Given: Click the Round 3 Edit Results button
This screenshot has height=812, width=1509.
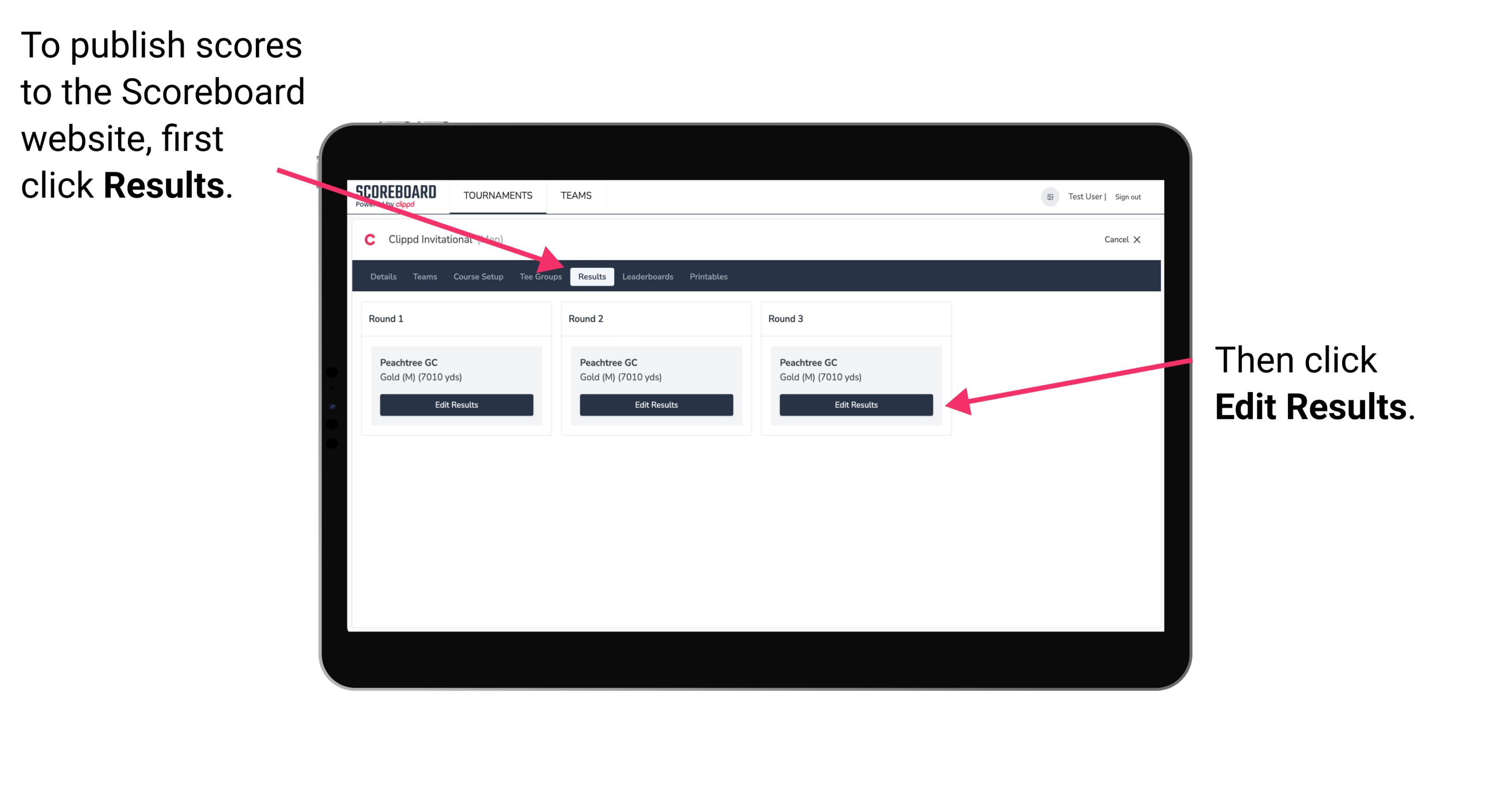Looking at the screenshot, I should (x=855, y=404).
